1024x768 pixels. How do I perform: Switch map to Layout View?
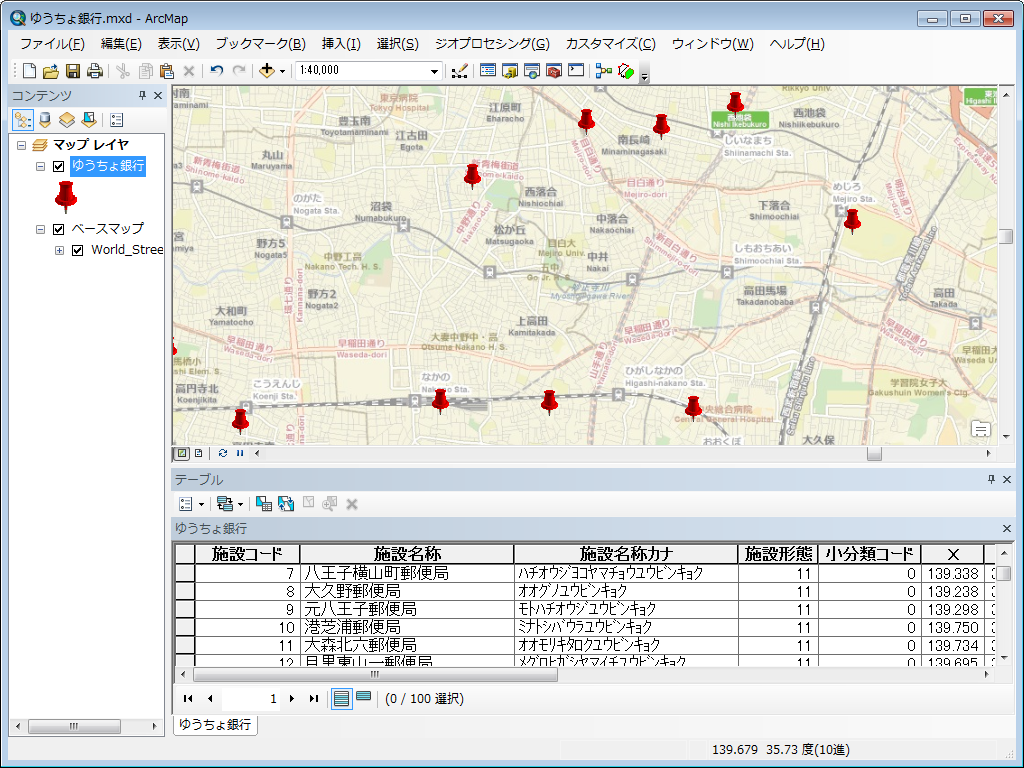199,453
